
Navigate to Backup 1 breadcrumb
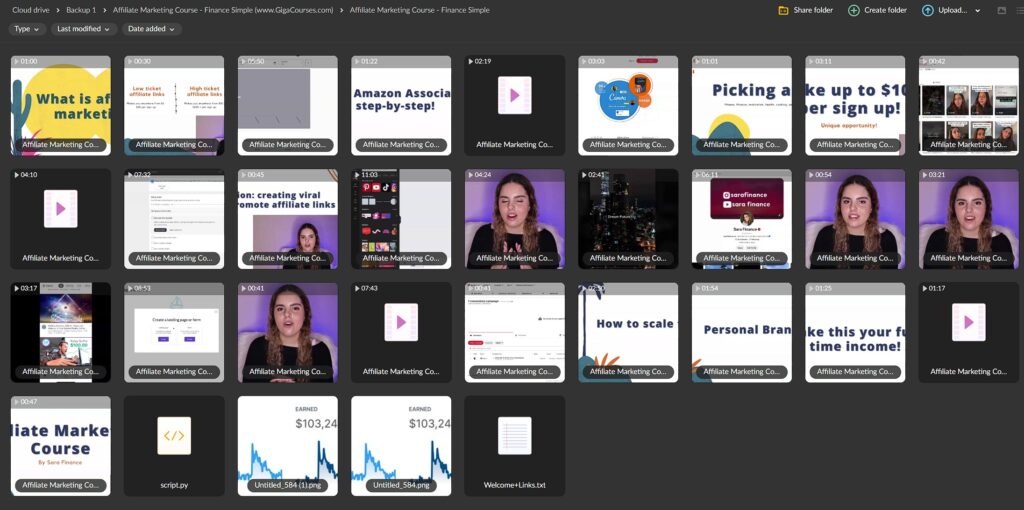pos(81,10)
